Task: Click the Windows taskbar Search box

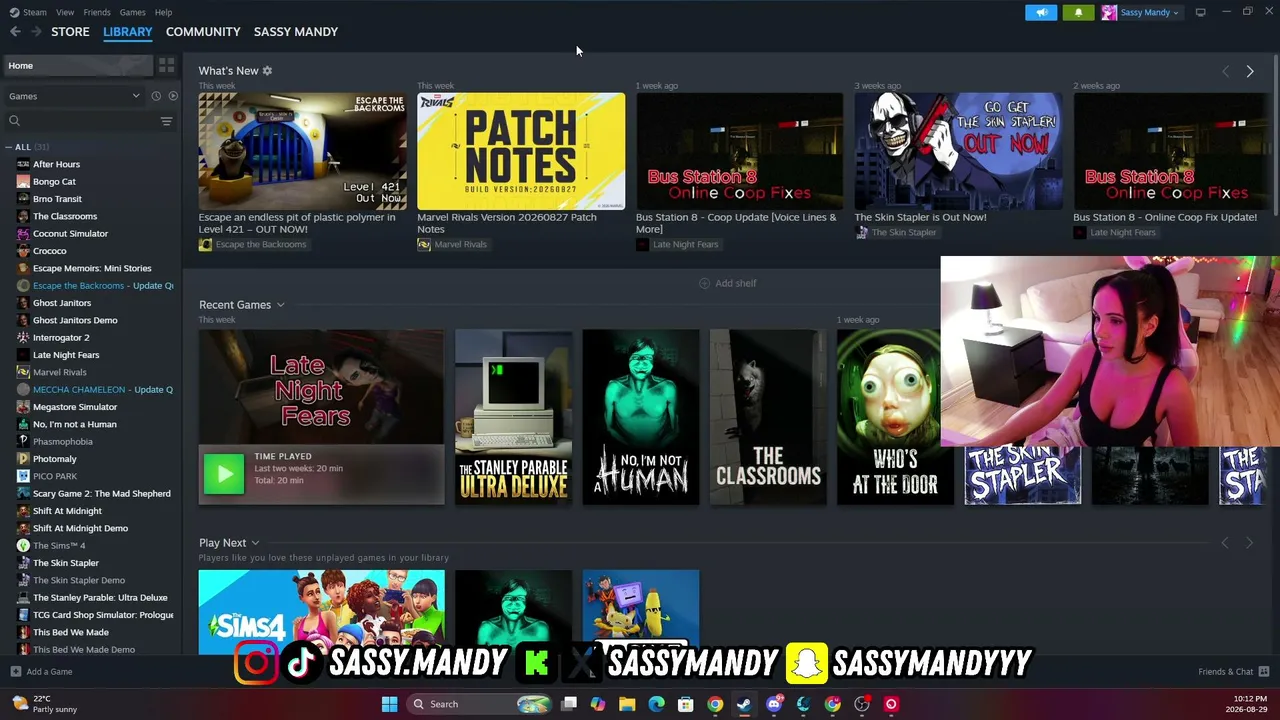Action: [x=481, y=704]
